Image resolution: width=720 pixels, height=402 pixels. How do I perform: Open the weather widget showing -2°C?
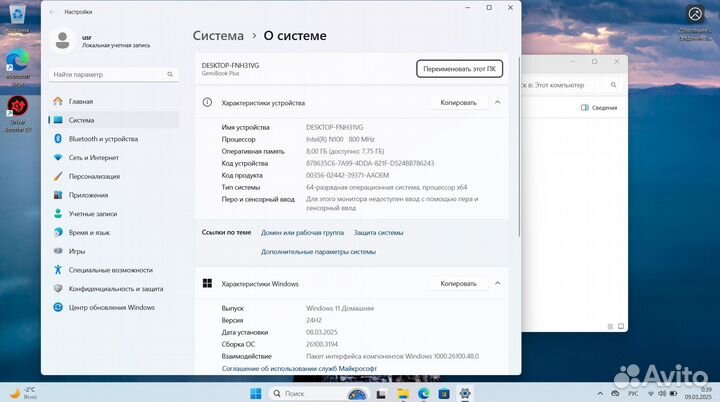coord(23,393)
